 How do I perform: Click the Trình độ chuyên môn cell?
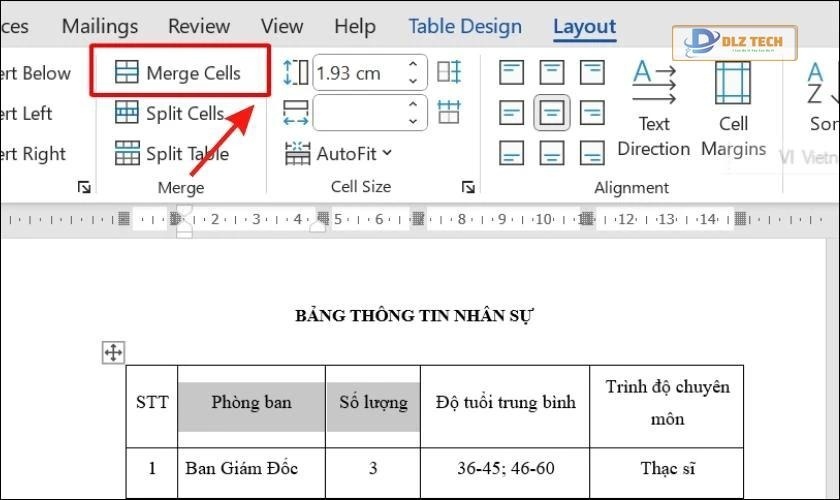(x=667, y=406)
